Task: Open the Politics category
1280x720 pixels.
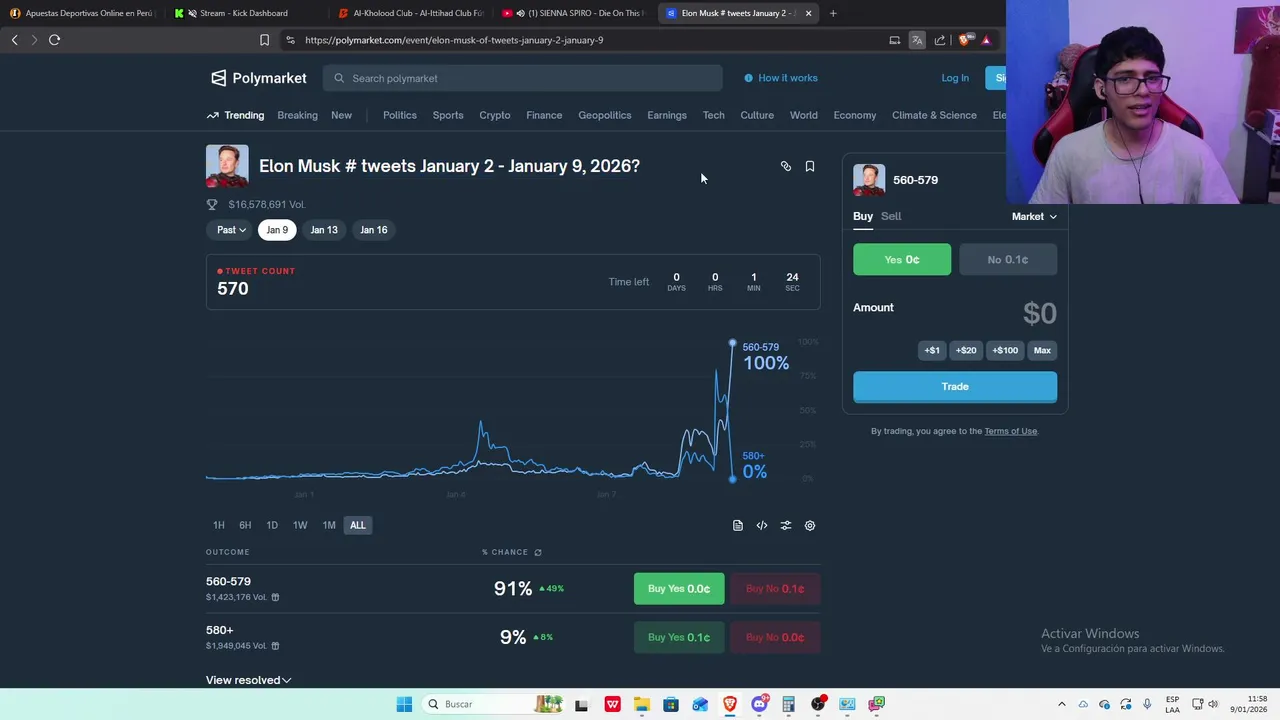Action: [x=400, y=115]
